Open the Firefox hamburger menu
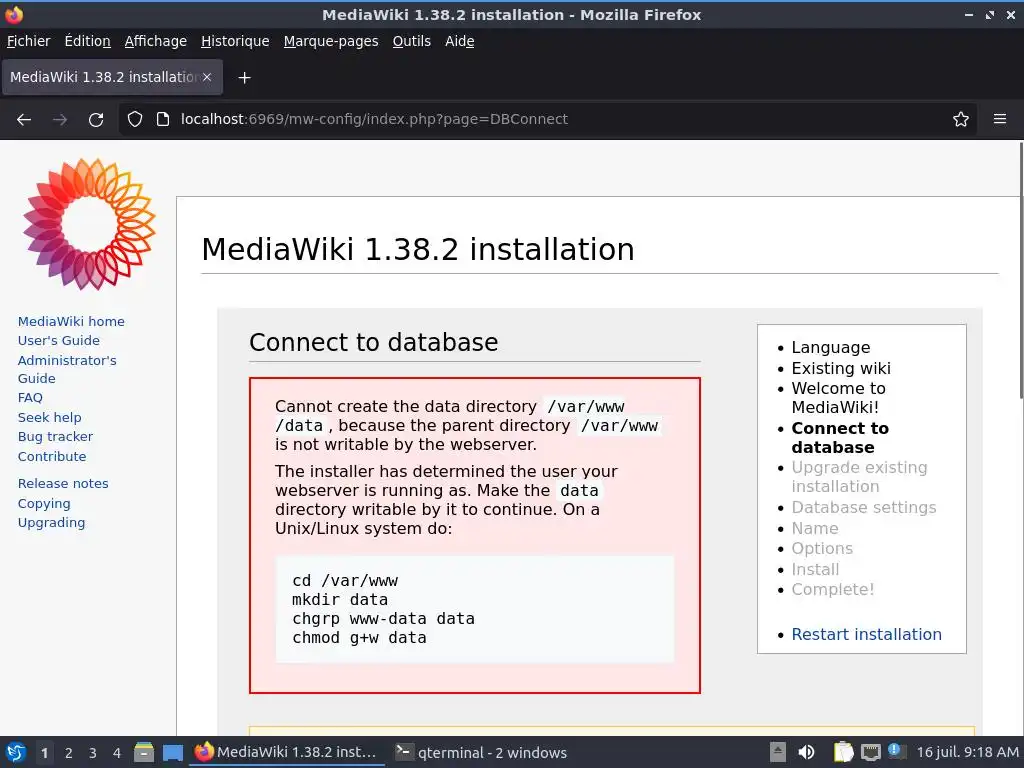The height and width of the screenshot is (768, 1024). (1000, 119)
